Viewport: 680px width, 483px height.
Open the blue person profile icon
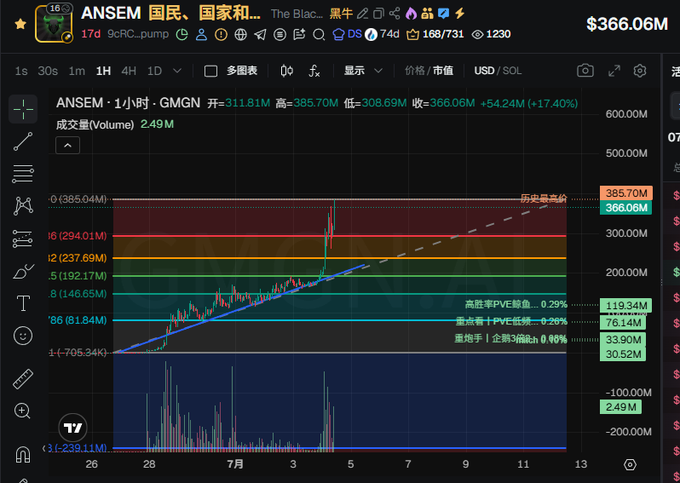point(201,34)
